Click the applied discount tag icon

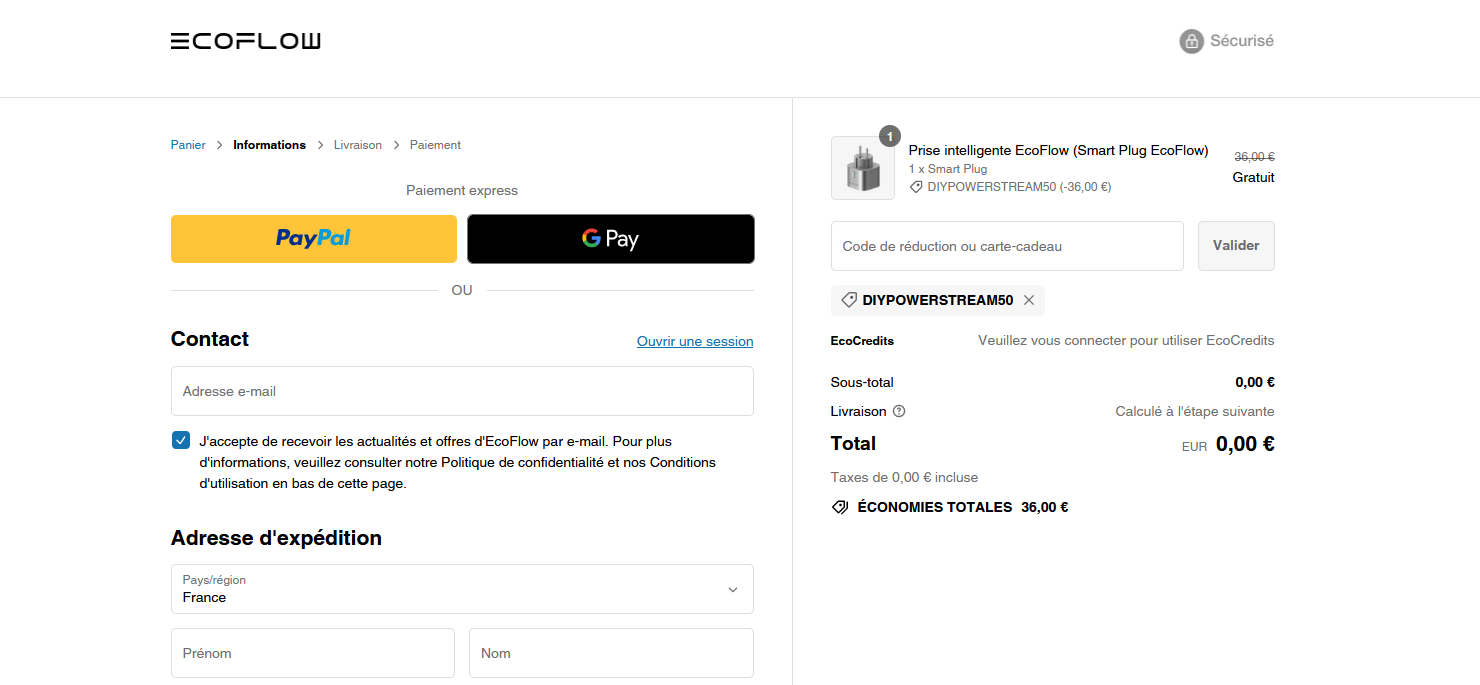[849, 300]
